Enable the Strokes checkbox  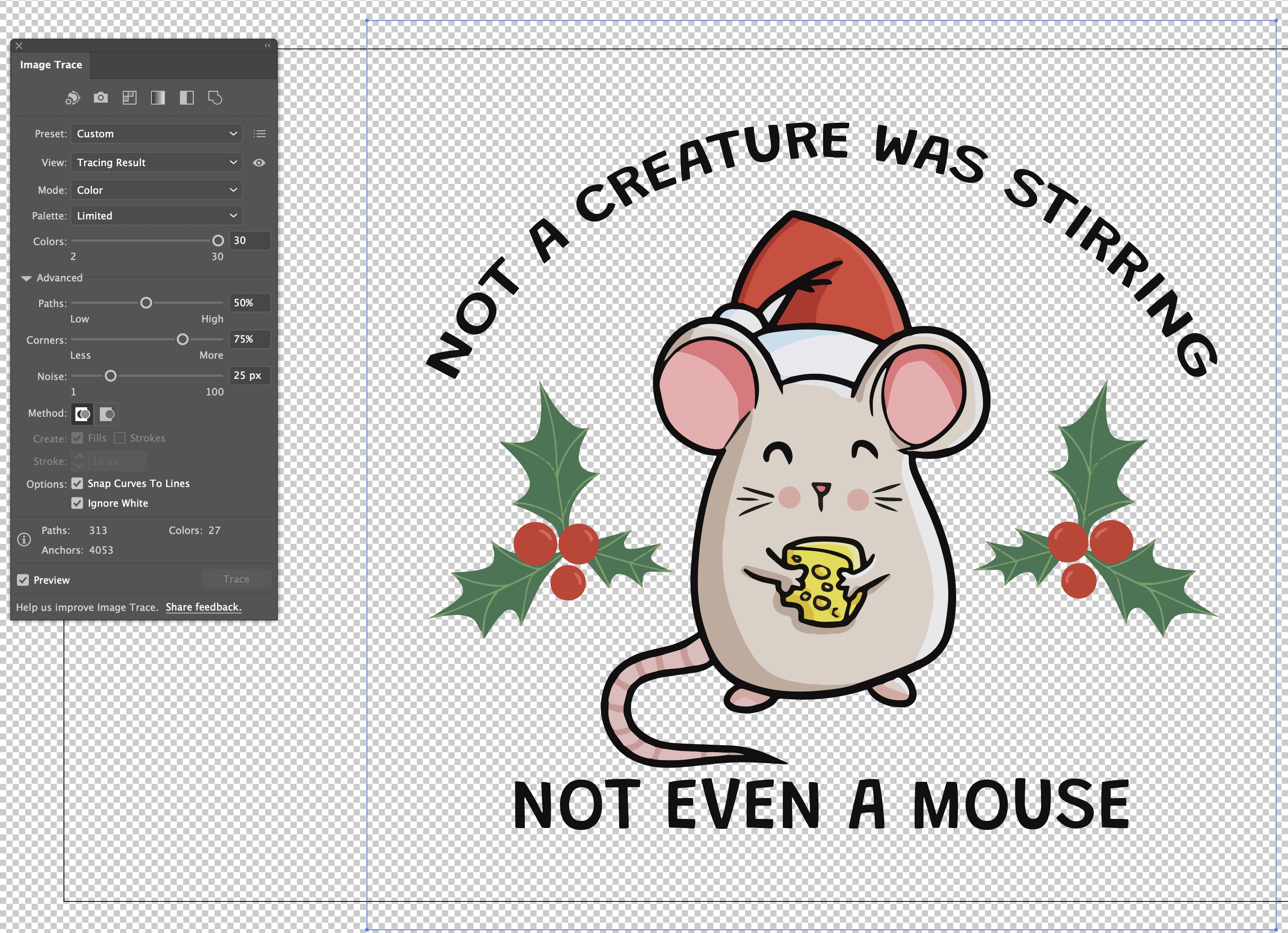pyautogui.click(x=120, y=438)
